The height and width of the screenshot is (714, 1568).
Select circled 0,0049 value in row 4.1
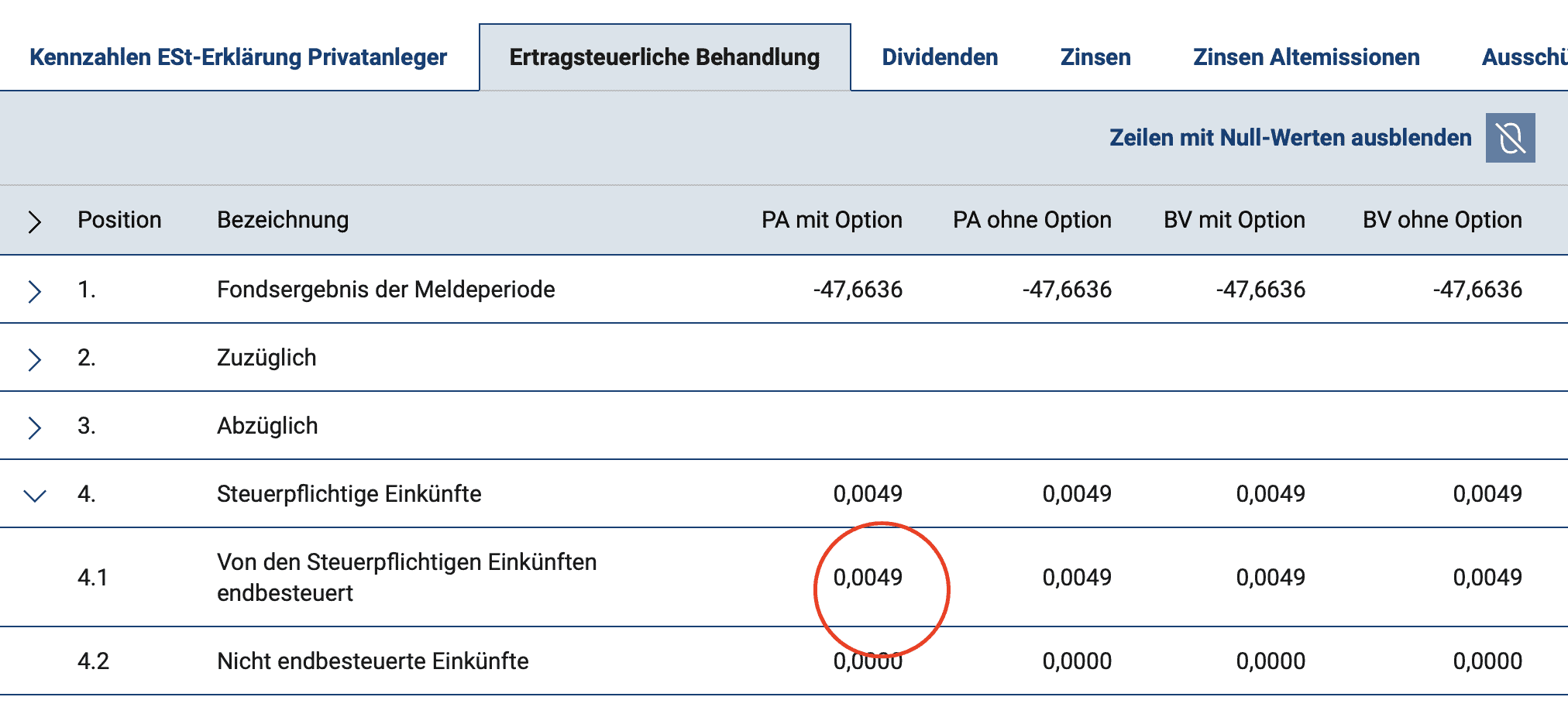click(x=868, y=578)
